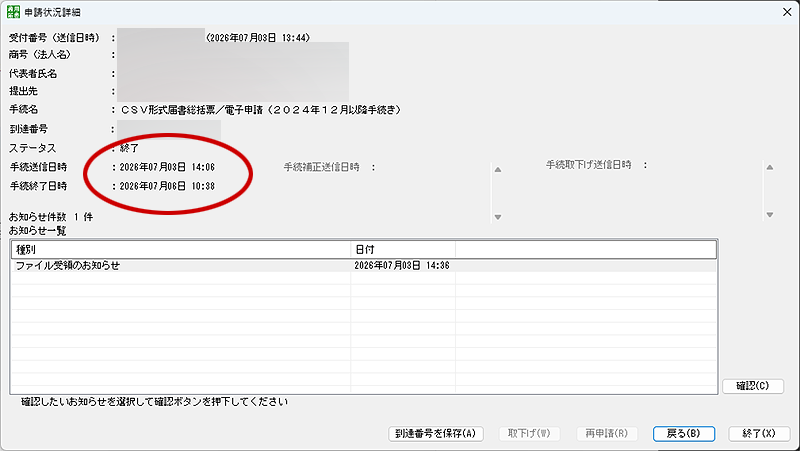Click the 手続補正送信日時 label

[321, 167]
